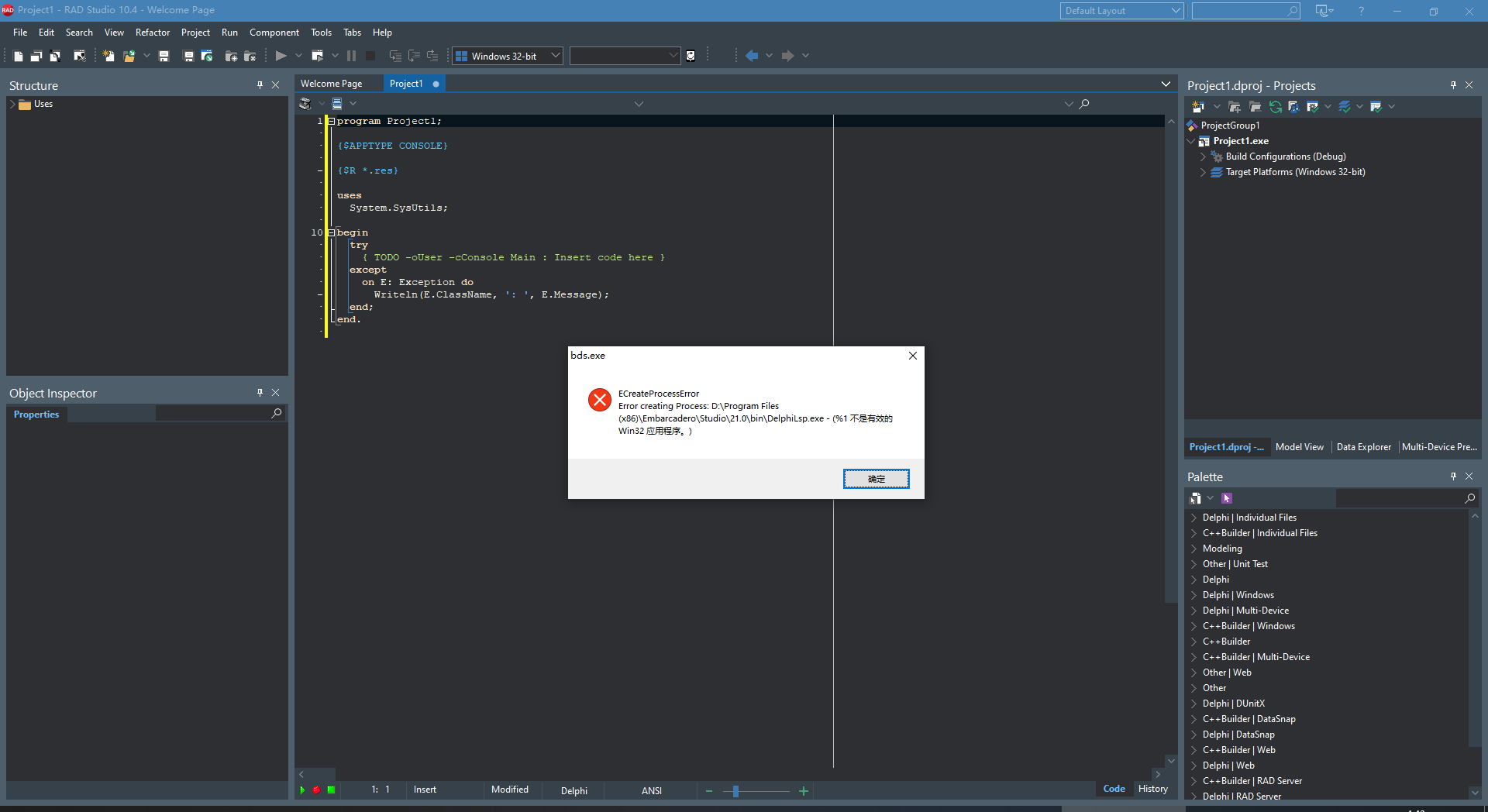Viewport: 1488px width, 812px height.
Task: Click the Sync/refresh green arrows icon in Projects
Action: pos(1275,107)
